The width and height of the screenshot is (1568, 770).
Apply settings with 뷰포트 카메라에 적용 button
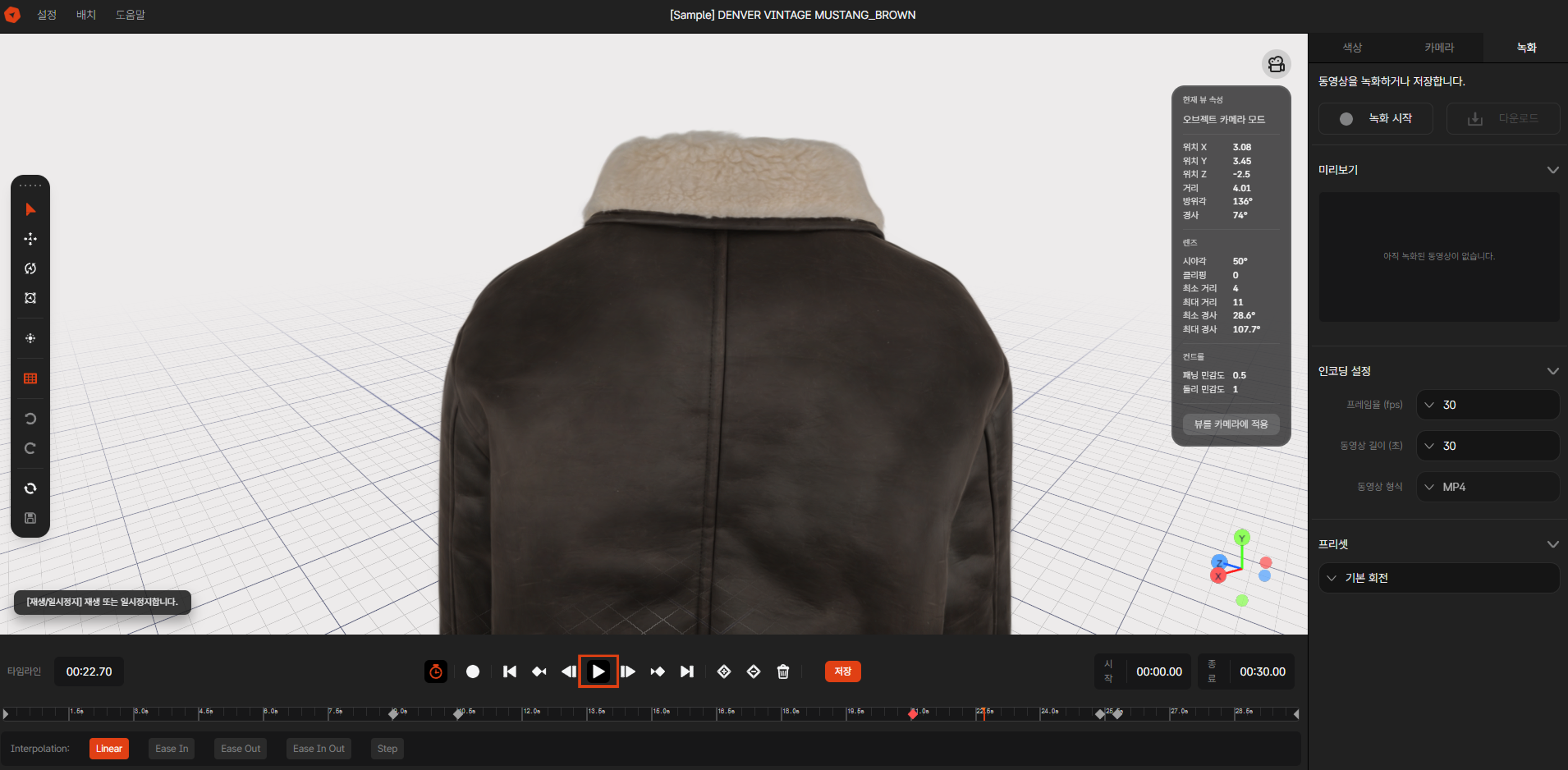click(x=1230, y=424)
